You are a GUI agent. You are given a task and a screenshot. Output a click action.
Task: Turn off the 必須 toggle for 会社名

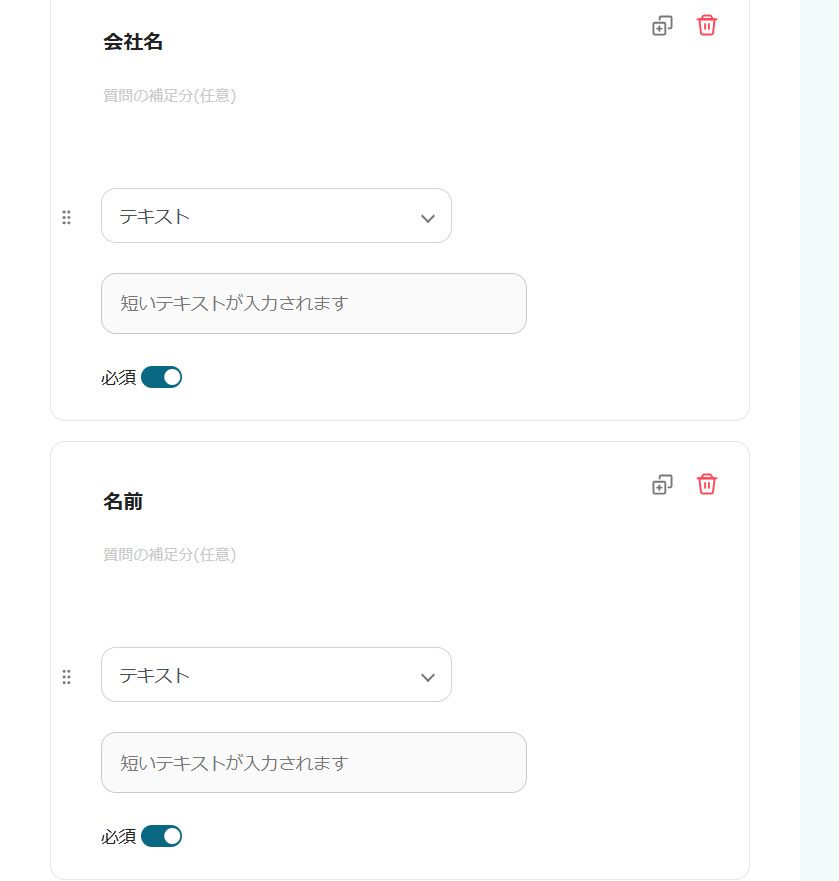pyautogui.click(x=161, y=377)
